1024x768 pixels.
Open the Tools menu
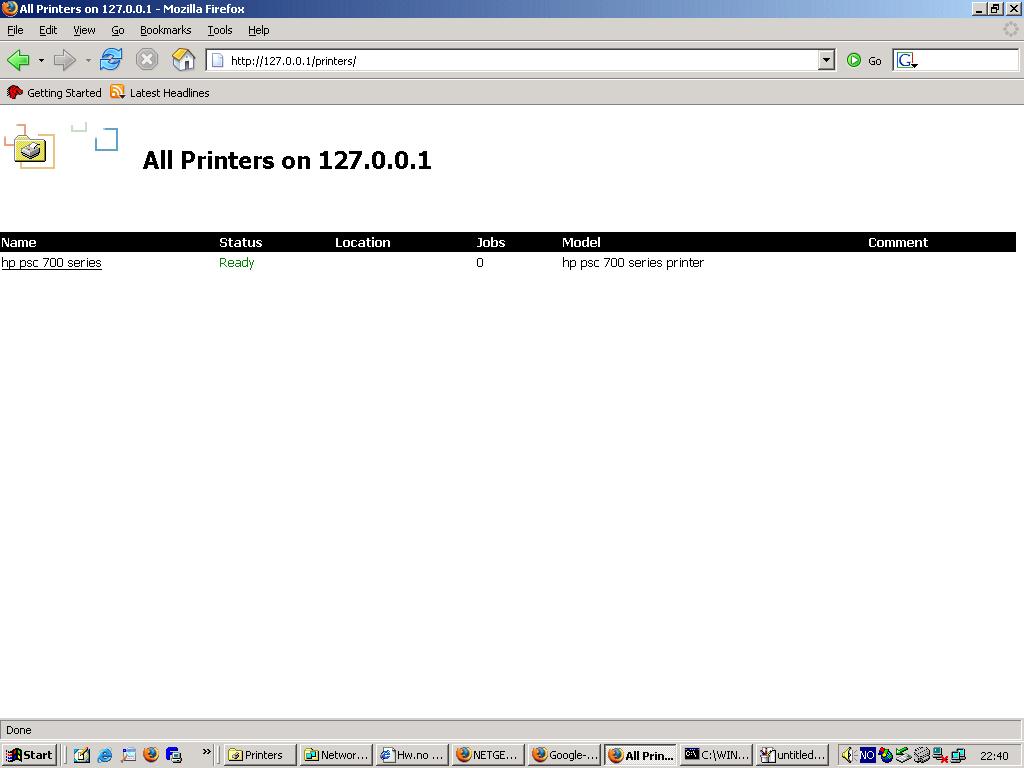coord(219,30)
